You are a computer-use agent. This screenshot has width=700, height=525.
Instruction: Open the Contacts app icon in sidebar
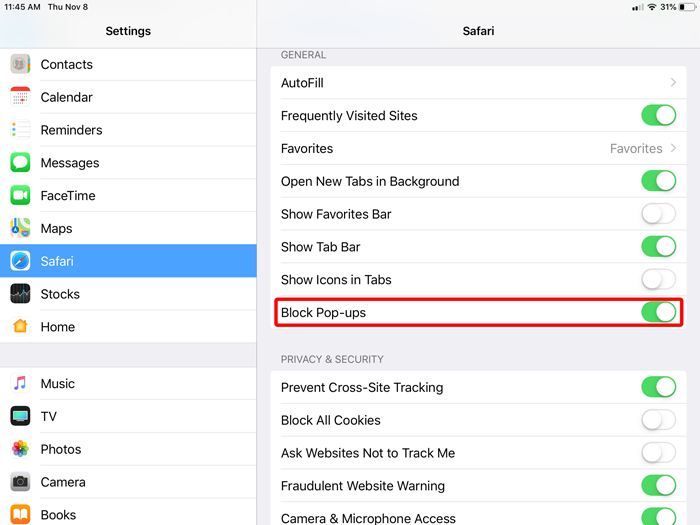[20, 64]
